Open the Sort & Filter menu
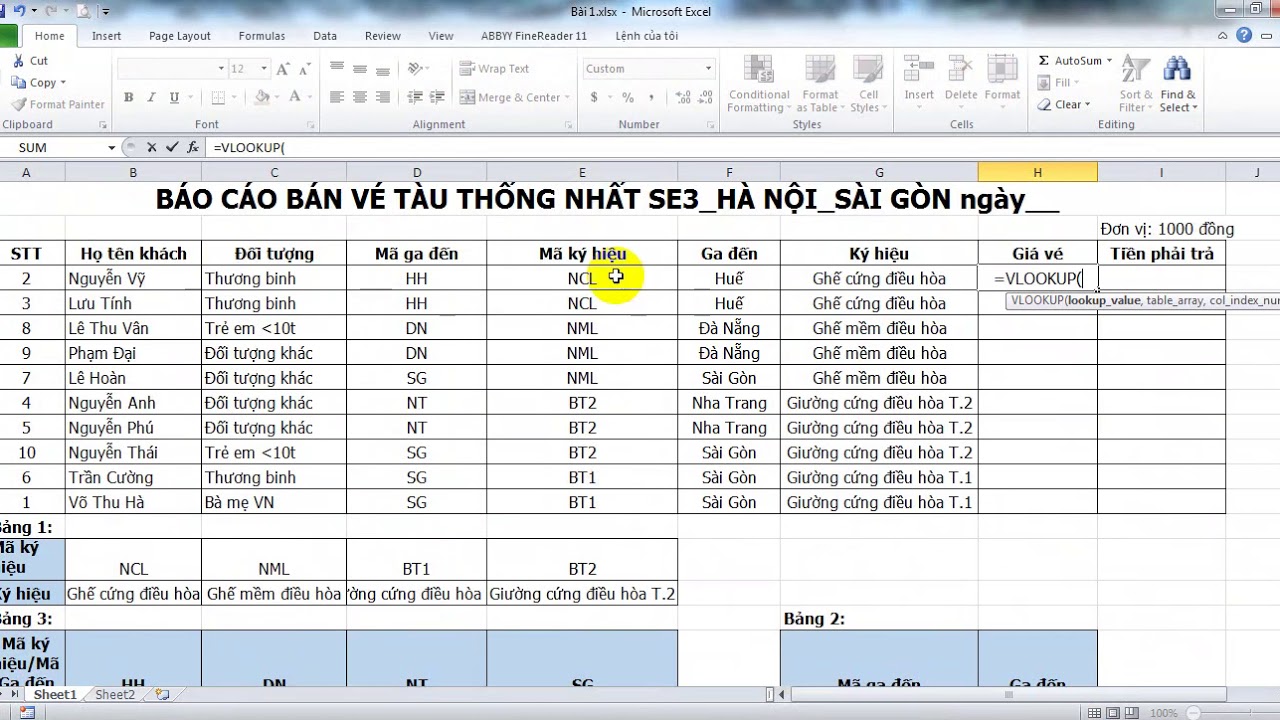The image size is (1280, 720). coord(1136,84)
